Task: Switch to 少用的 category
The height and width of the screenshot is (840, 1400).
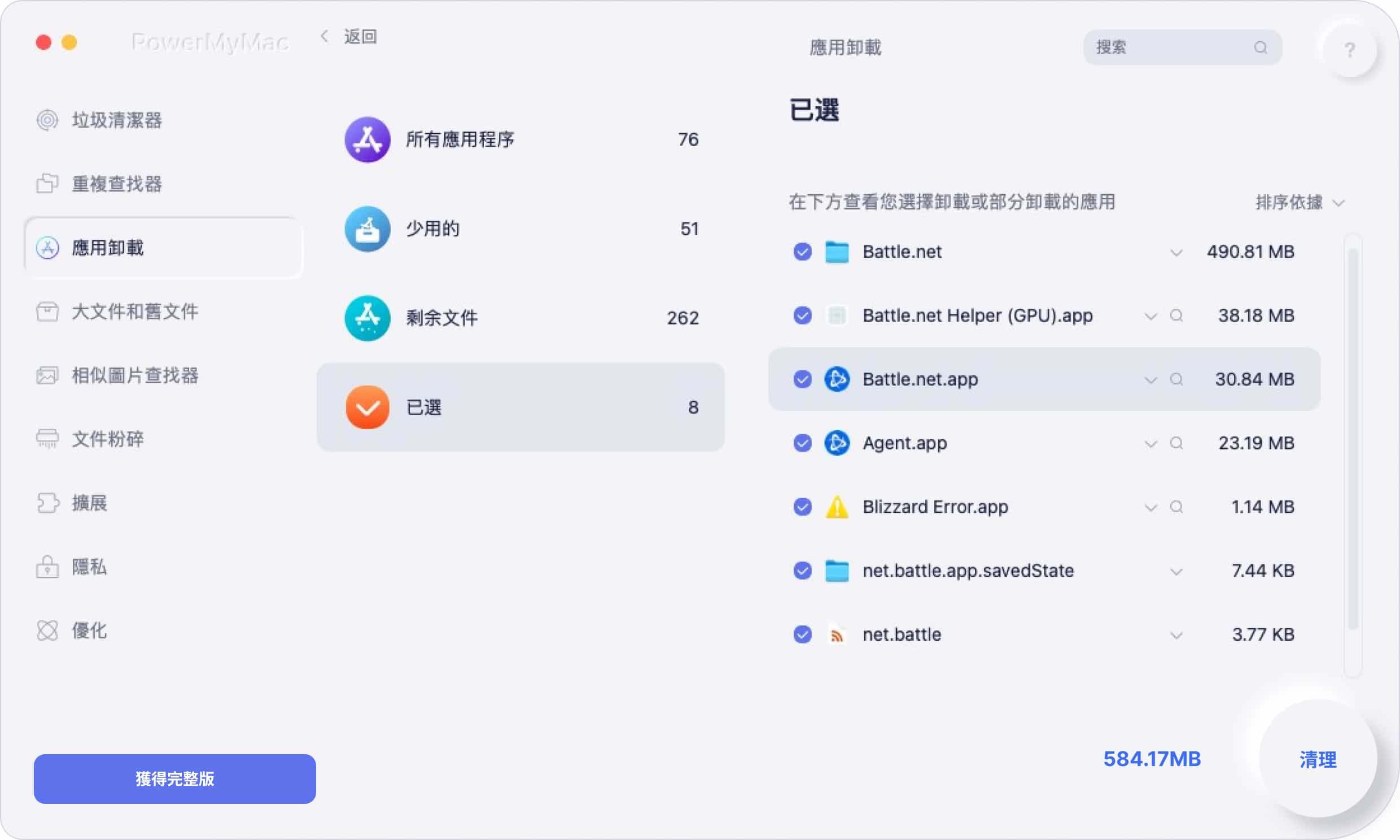Action: point(520,229)
